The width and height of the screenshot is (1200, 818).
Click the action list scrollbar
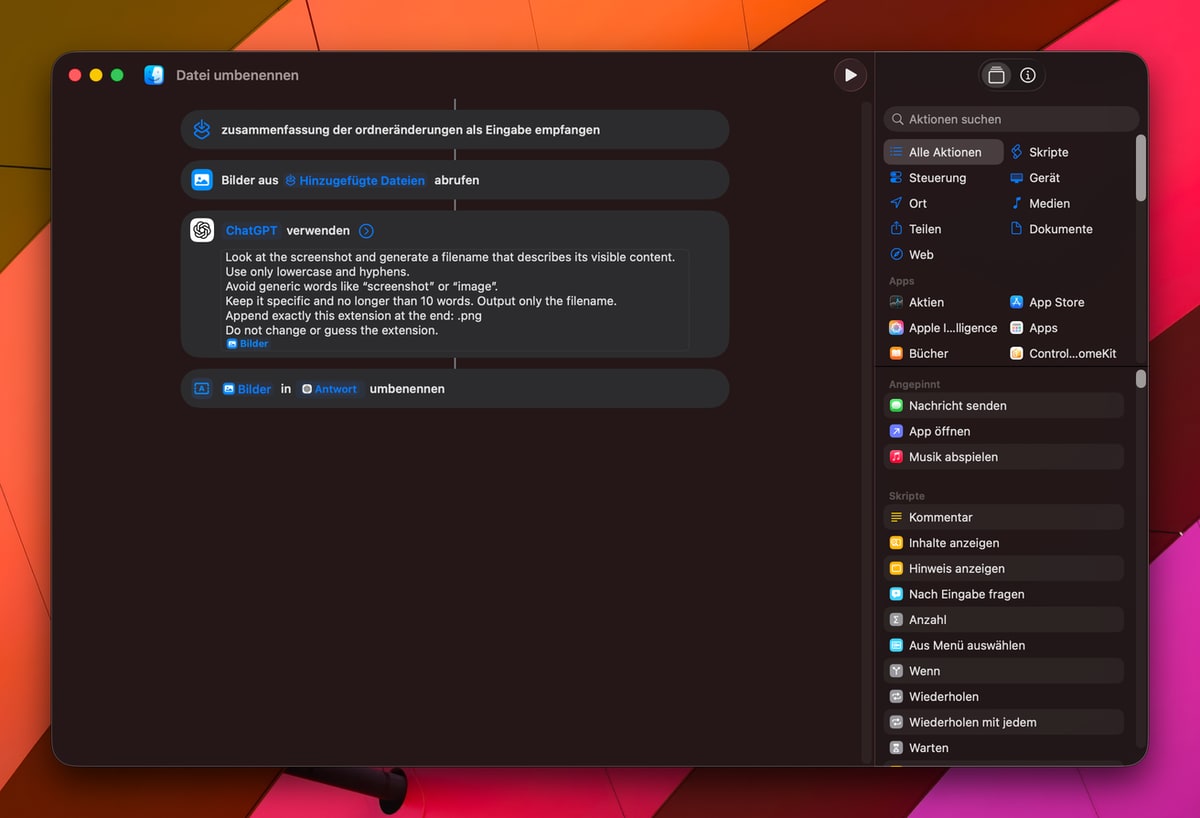(1141, 168)
